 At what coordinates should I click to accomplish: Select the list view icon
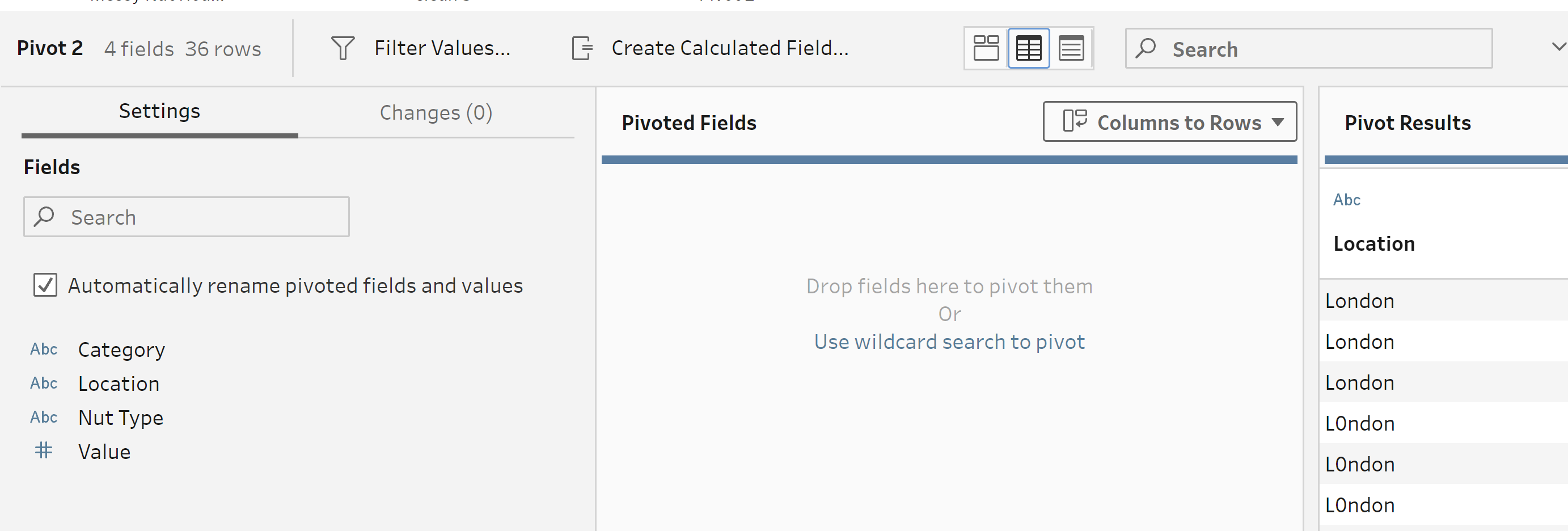click(1071, 48)
